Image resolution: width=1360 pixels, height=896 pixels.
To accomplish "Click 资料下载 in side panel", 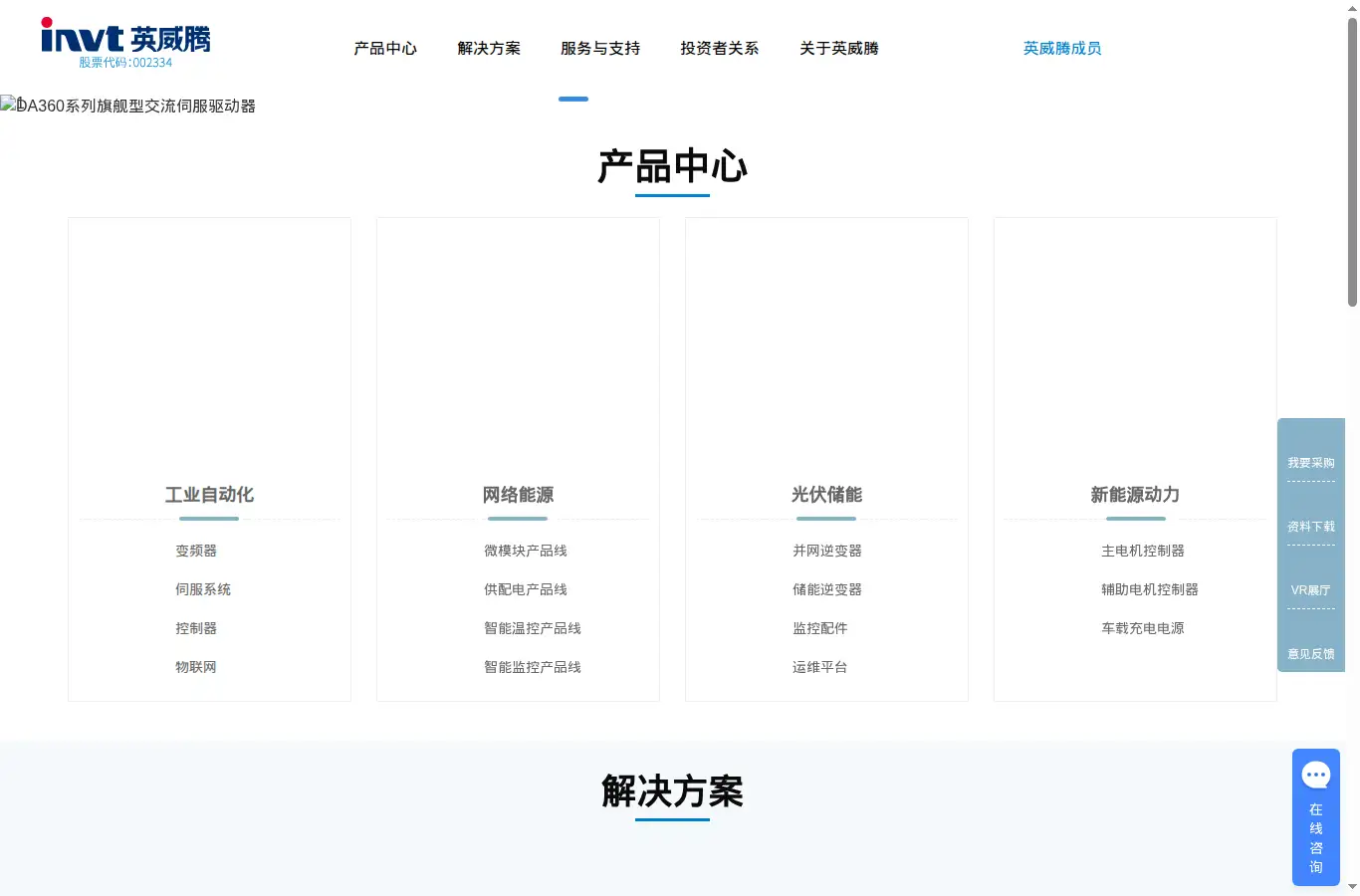I will point(1311,527).
